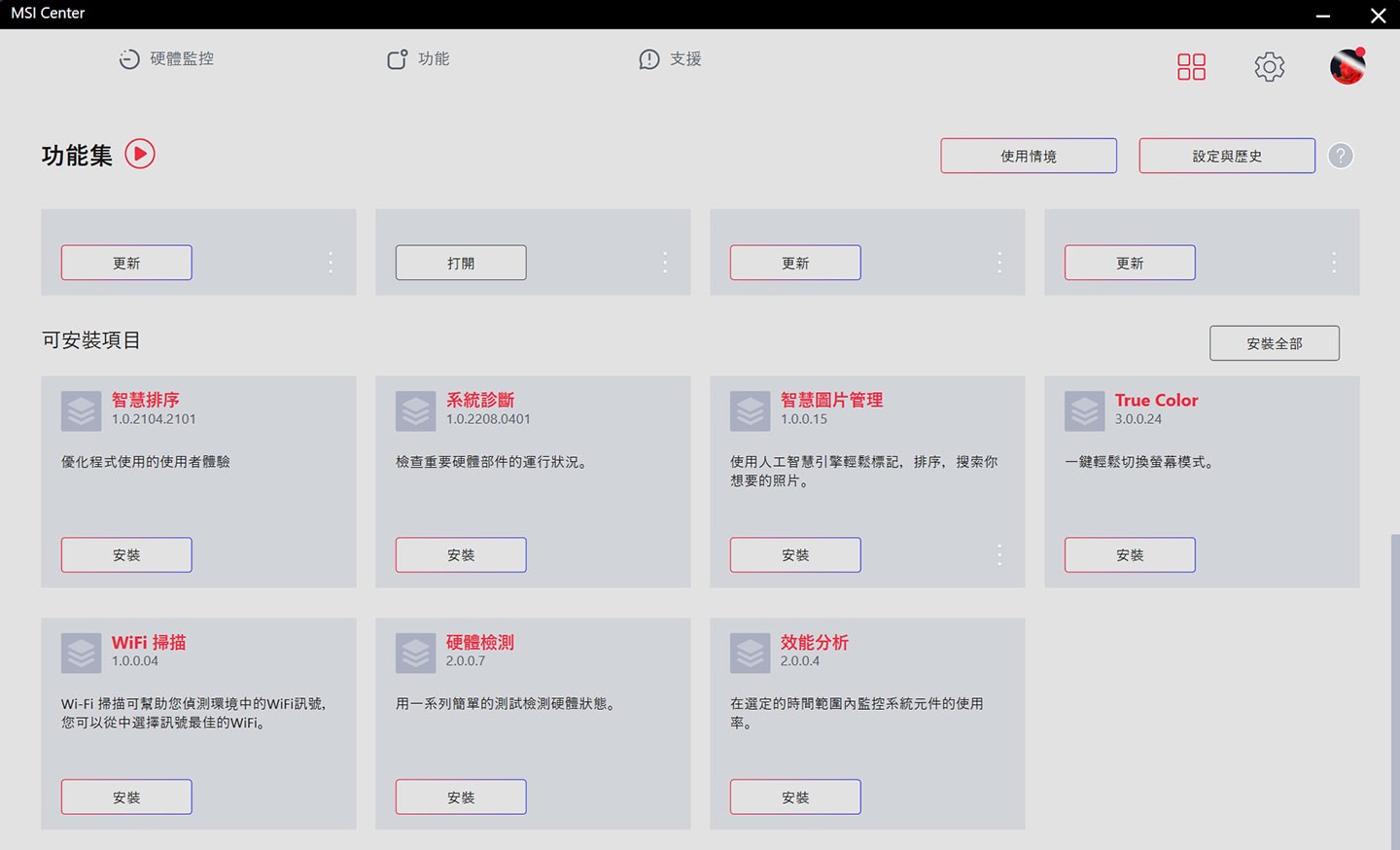The image size is (1400, 850).
Task: Click version number 3.0.0.24
Action: [1138, 419]
